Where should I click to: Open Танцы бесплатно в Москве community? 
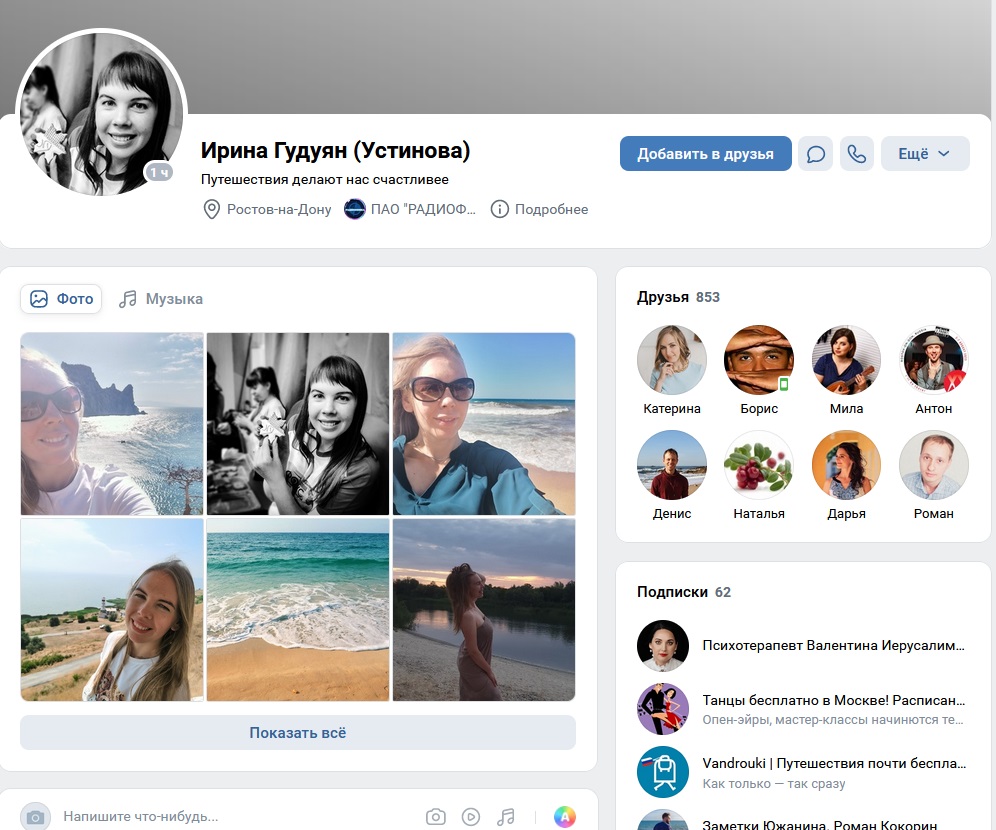point(833,700)
